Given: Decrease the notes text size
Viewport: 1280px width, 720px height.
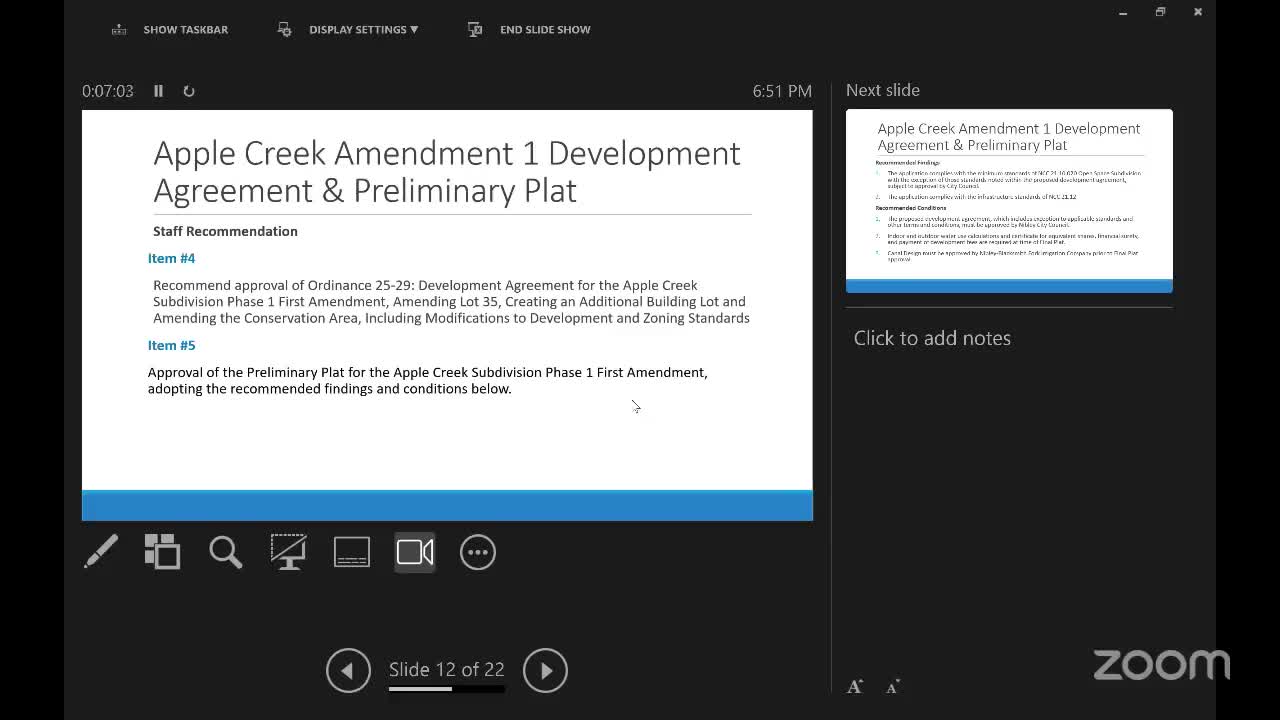Looking at the screenshot, I should pos(893,686).
